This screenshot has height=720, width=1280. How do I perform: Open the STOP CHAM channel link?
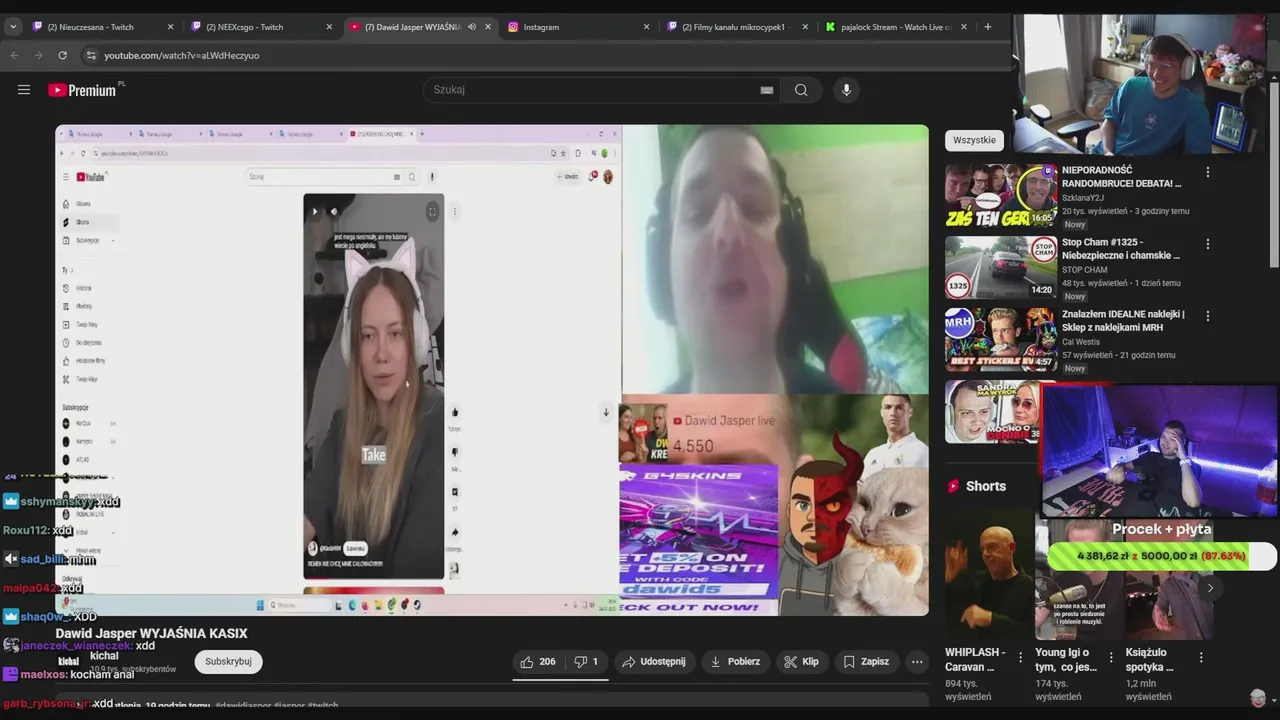coord(1085,270)
